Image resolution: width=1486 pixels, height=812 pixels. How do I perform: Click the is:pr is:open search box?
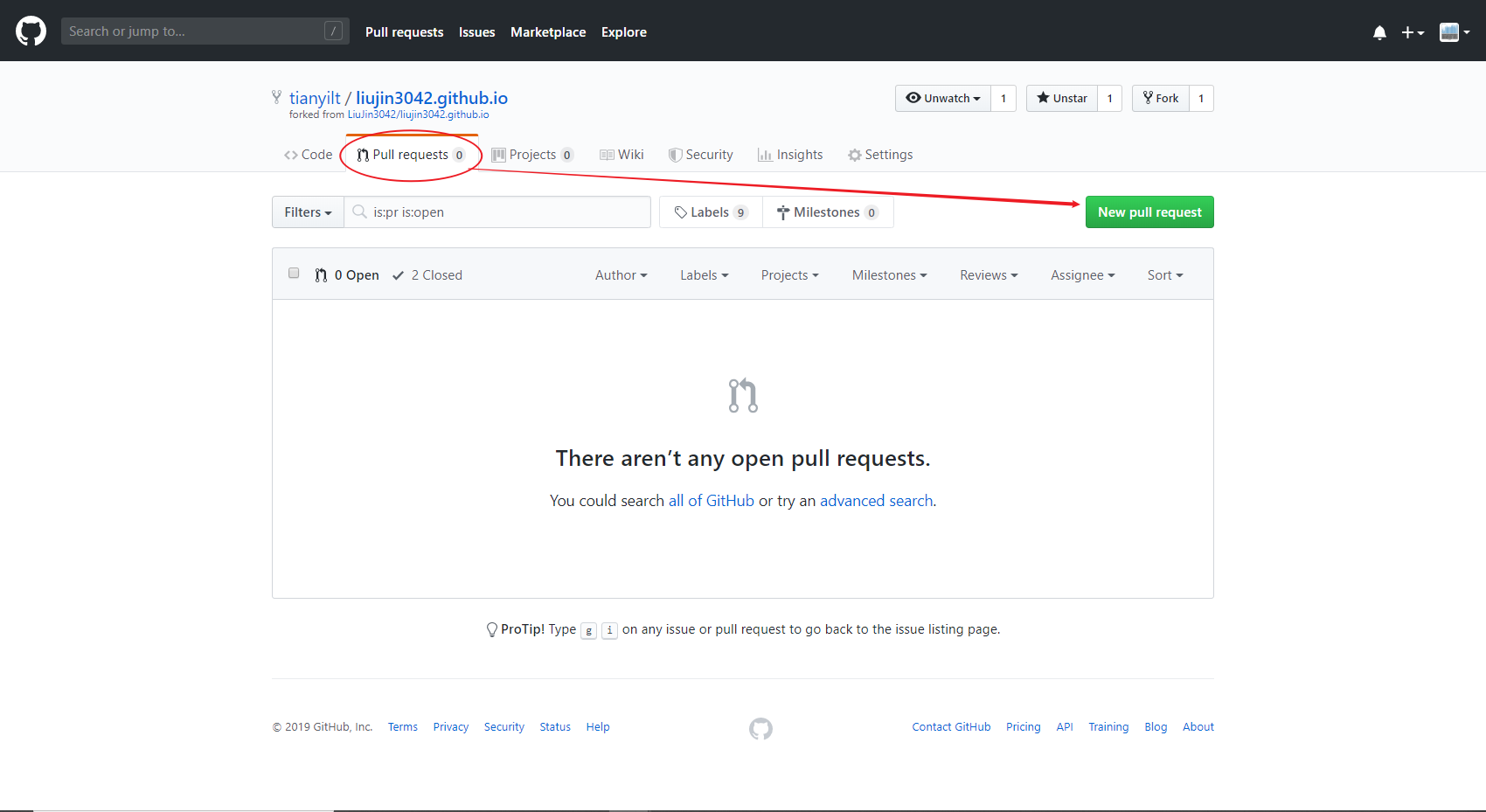[497, 212]
